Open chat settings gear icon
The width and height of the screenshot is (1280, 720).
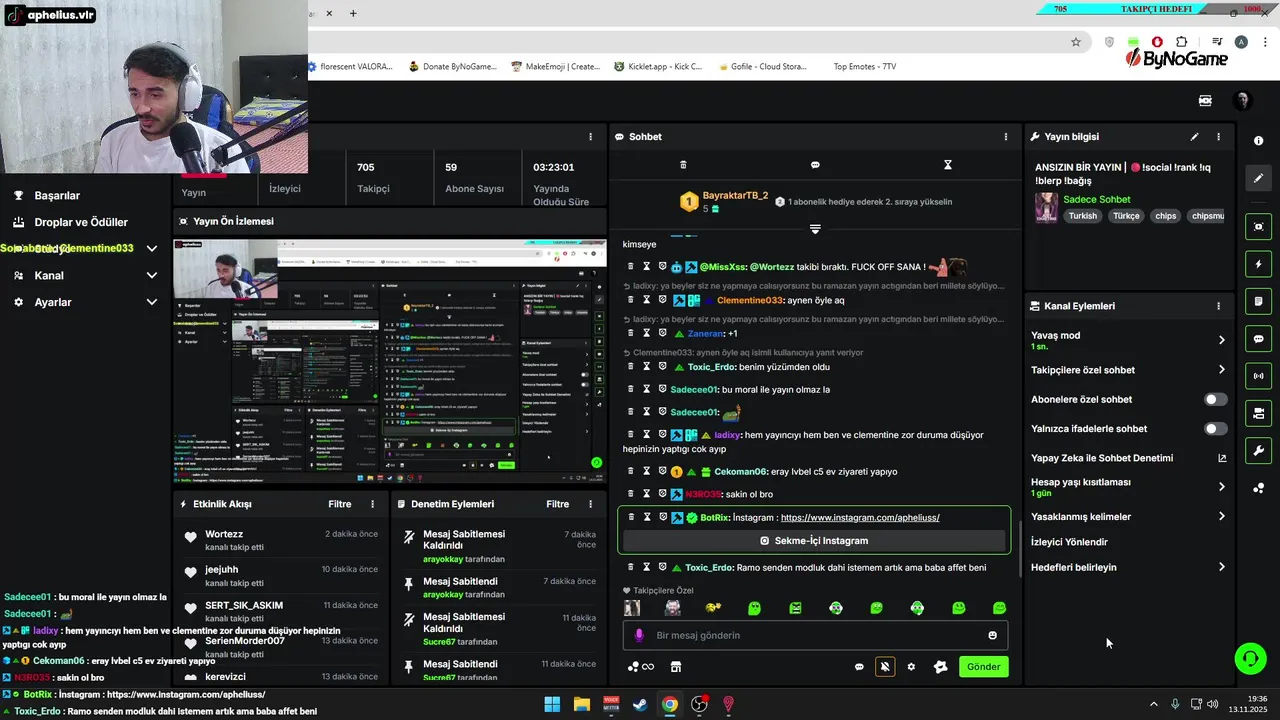[x=911, y=667]
